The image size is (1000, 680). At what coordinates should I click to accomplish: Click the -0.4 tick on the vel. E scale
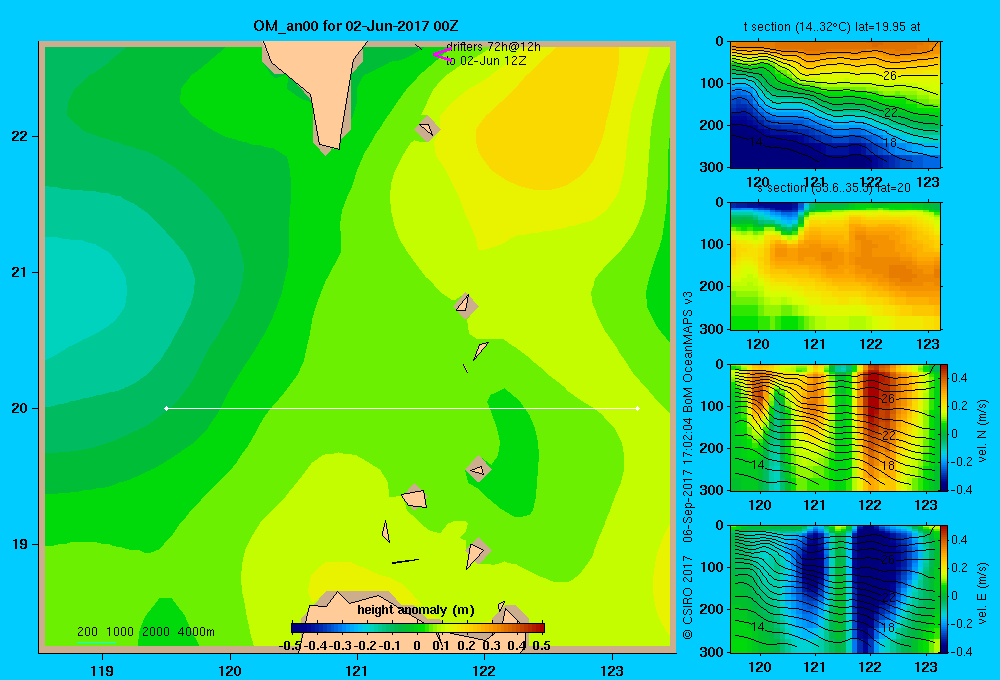click(960, 651)
